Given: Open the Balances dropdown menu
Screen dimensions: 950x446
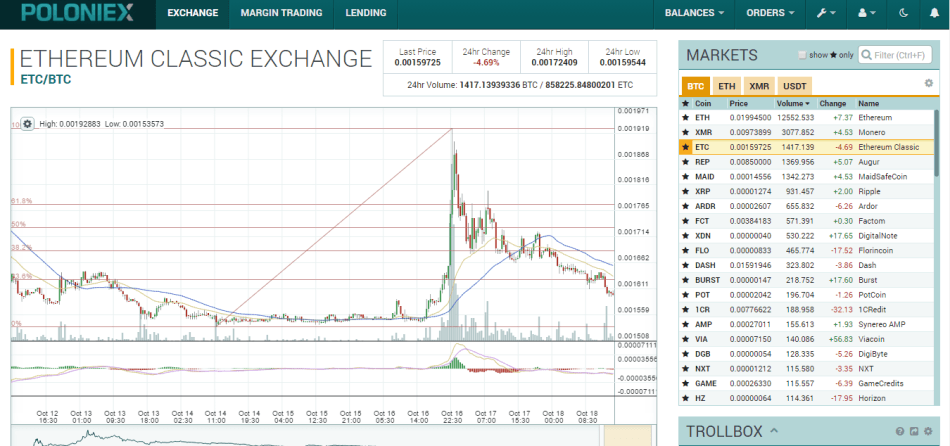Looking at the screenshot, I should (694, 13).
